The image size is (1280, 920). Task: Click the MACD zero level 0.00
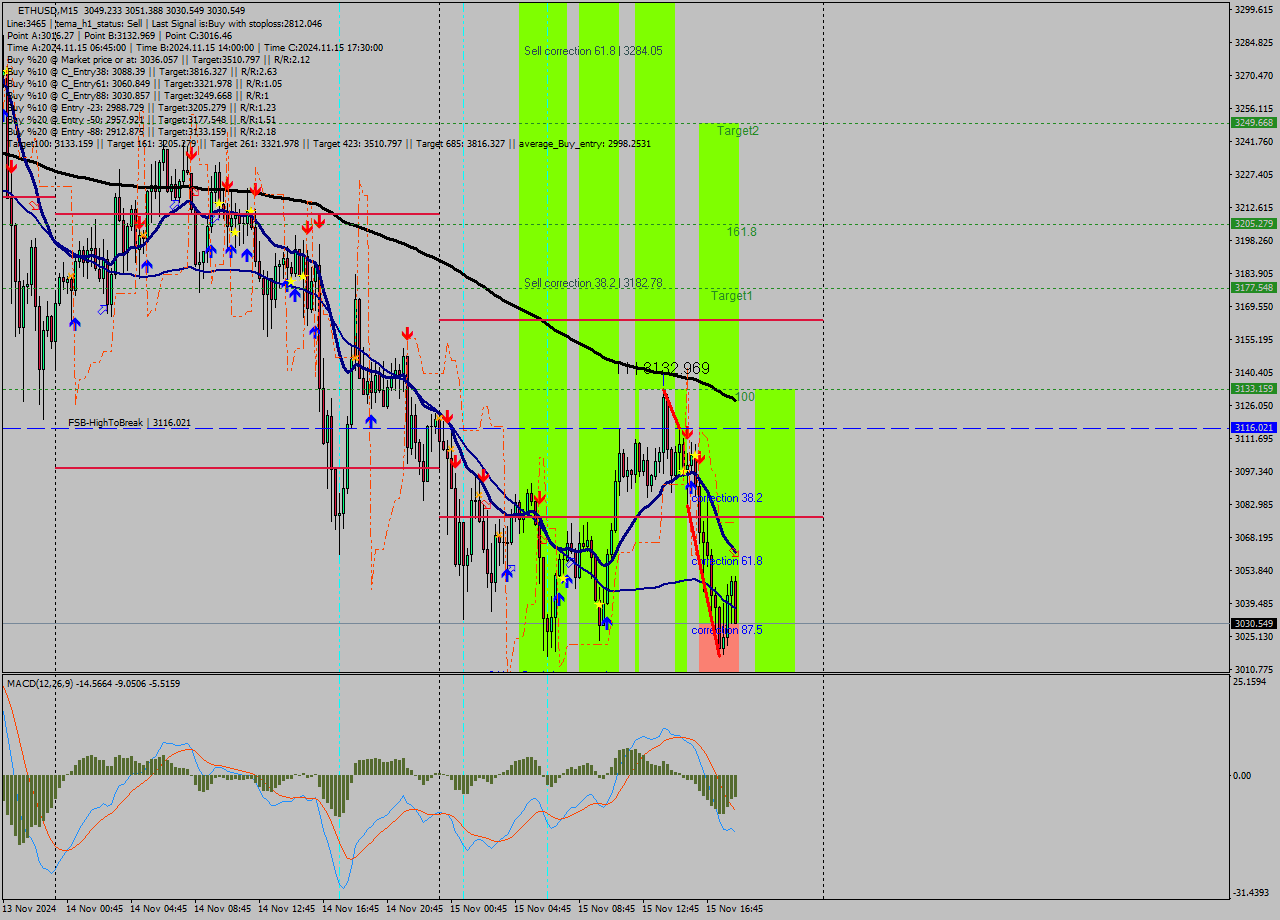(x=1243, y=775)
